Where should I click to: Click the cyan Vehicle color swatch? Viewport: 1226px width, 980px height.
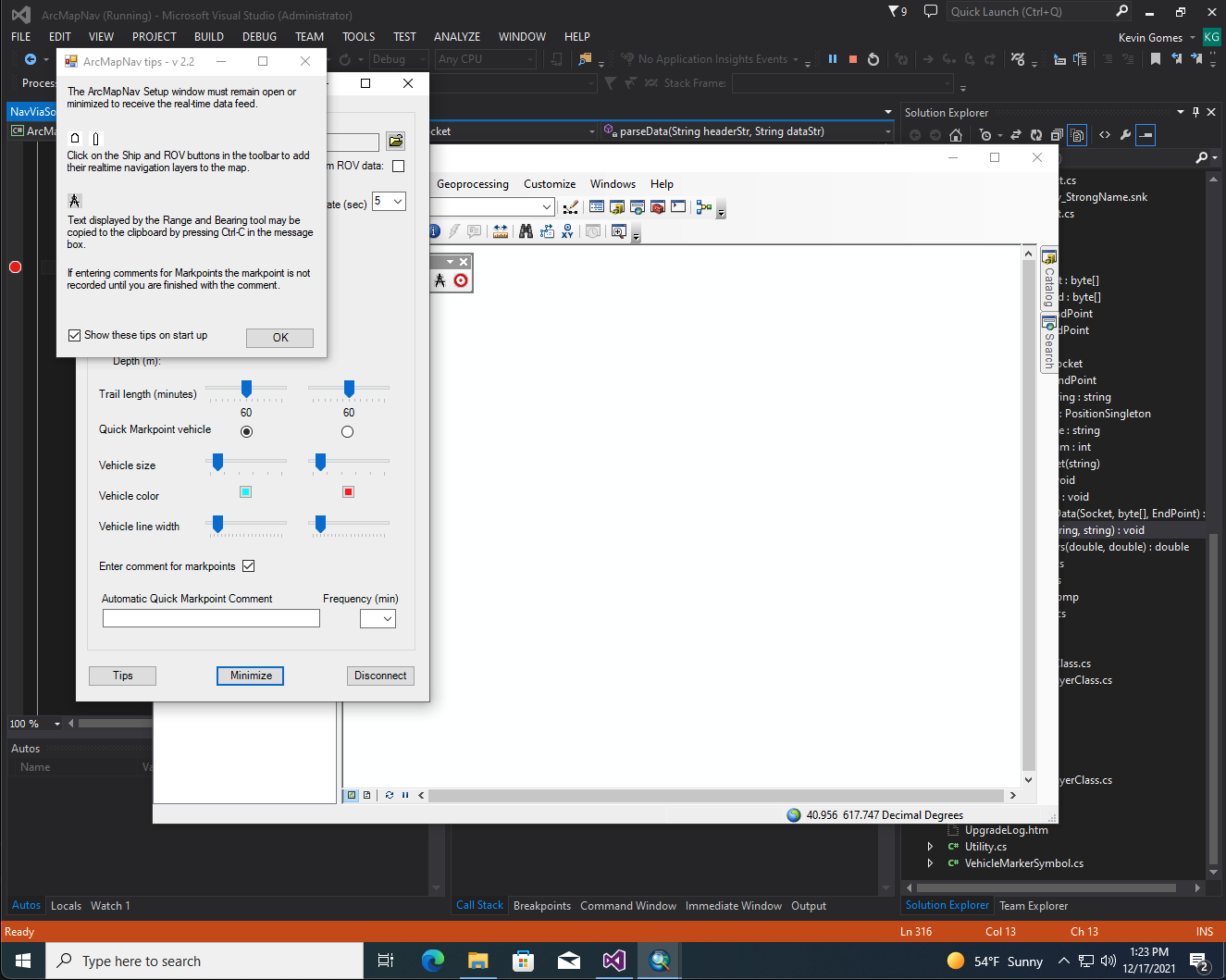(246, 492)
